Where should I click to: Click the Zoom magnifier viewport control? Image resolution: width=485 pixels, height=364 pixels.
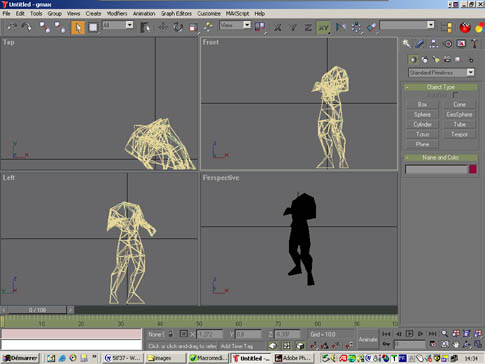pyautogui.click(x=444, y=333)
